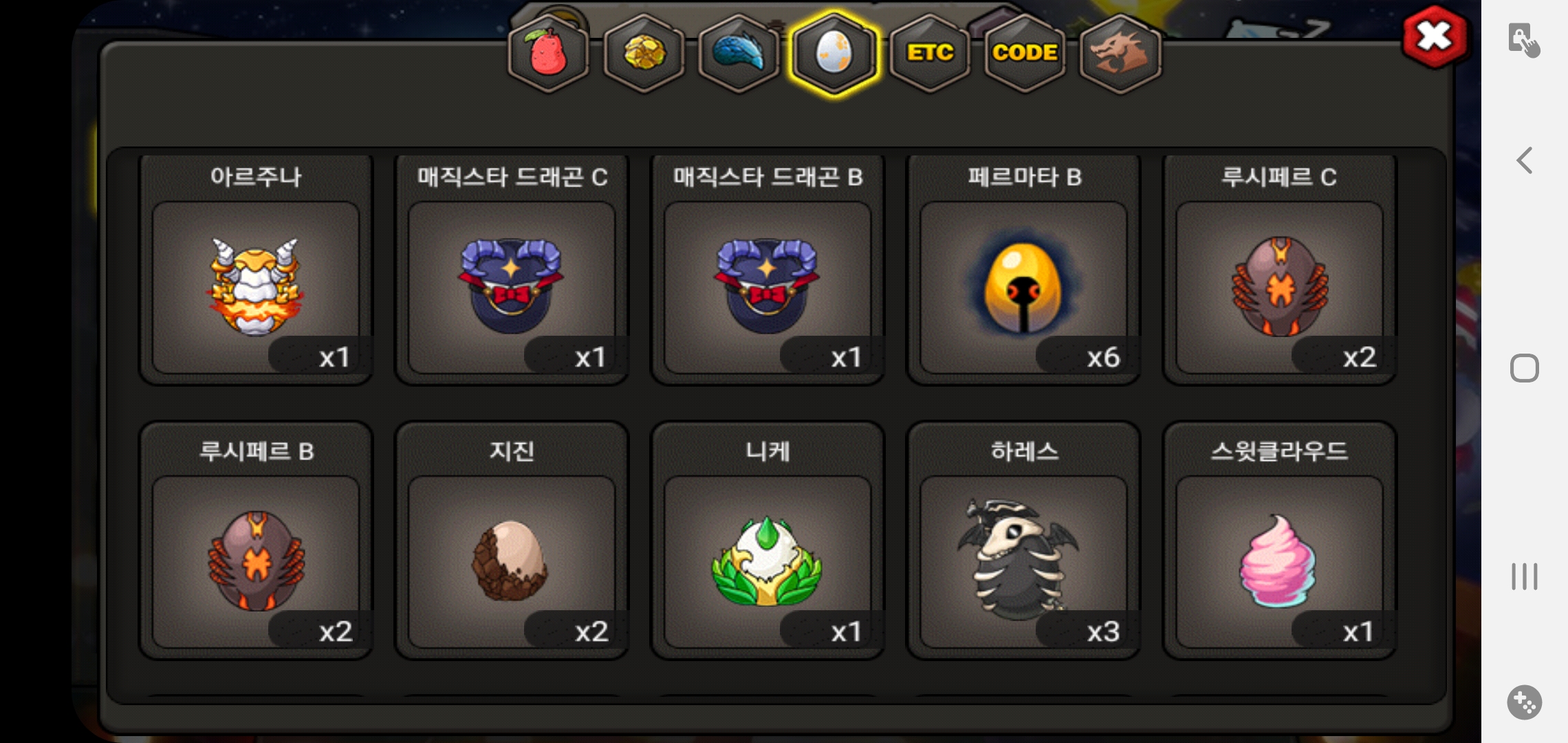The image size is (1568, 743).
Task: Switch to the CODE tab
Action: point(1025,54)
